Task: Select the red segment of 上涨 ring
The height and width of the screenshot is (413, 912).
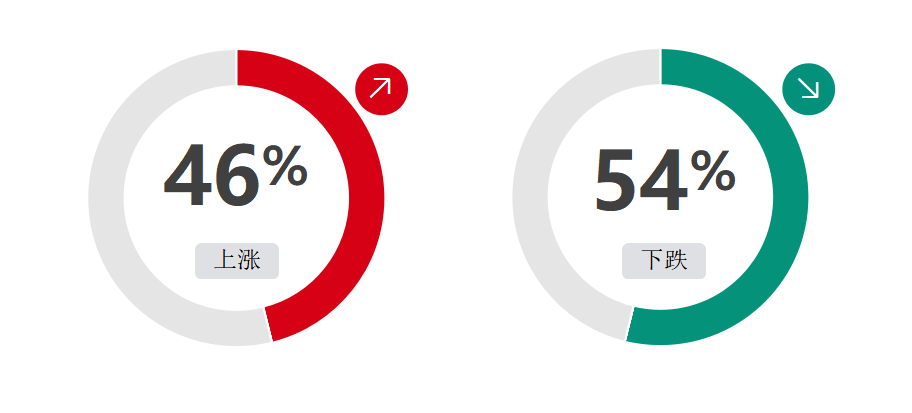Action: click(x=365, y=198)
